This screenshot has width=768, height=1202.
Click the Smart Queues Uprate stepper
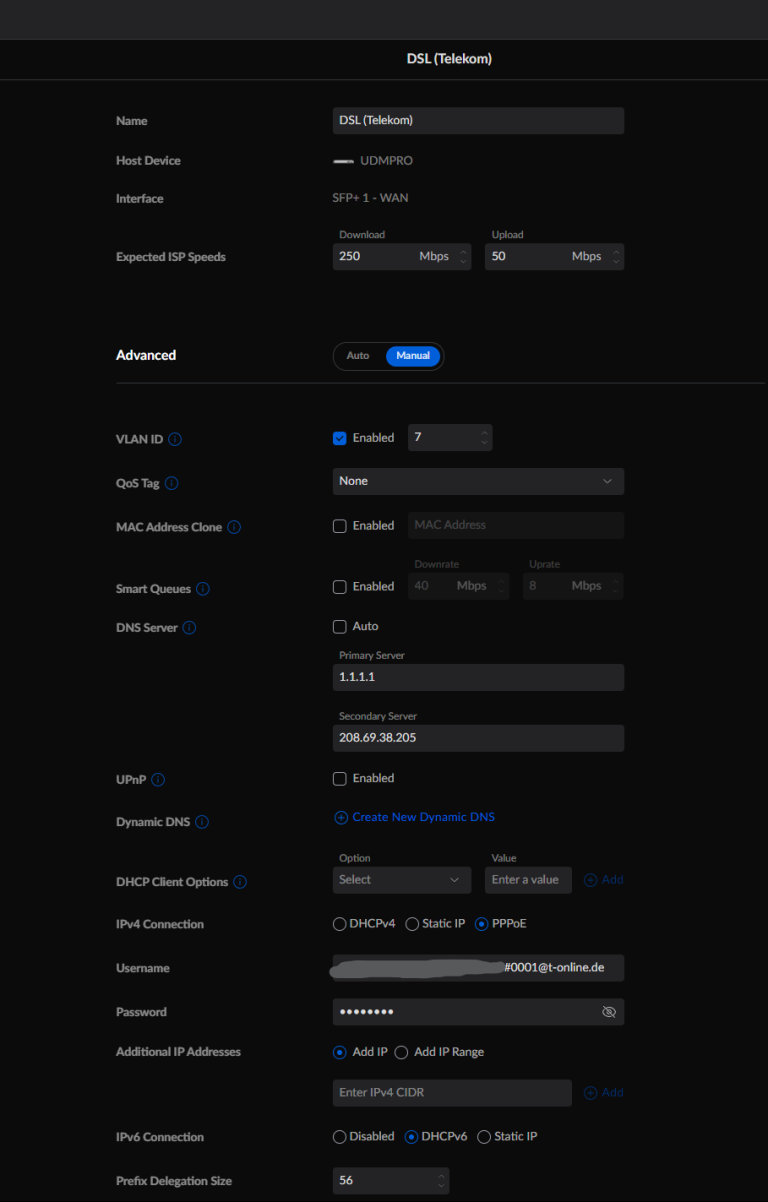[x=615, y=586]
